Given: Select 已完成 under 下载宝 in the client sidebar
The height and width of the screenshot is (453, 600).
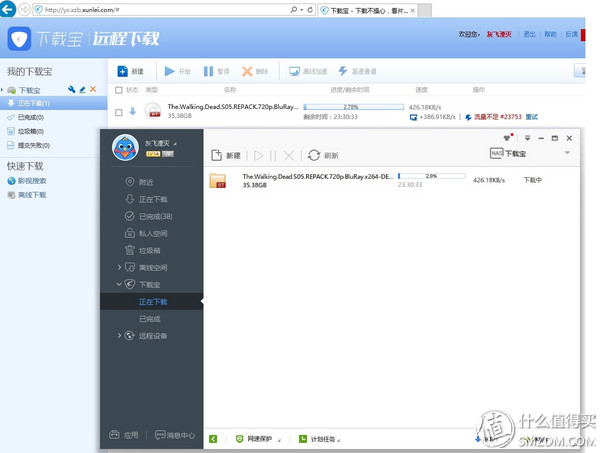Looking at the screenshot, I should point(152,319).
